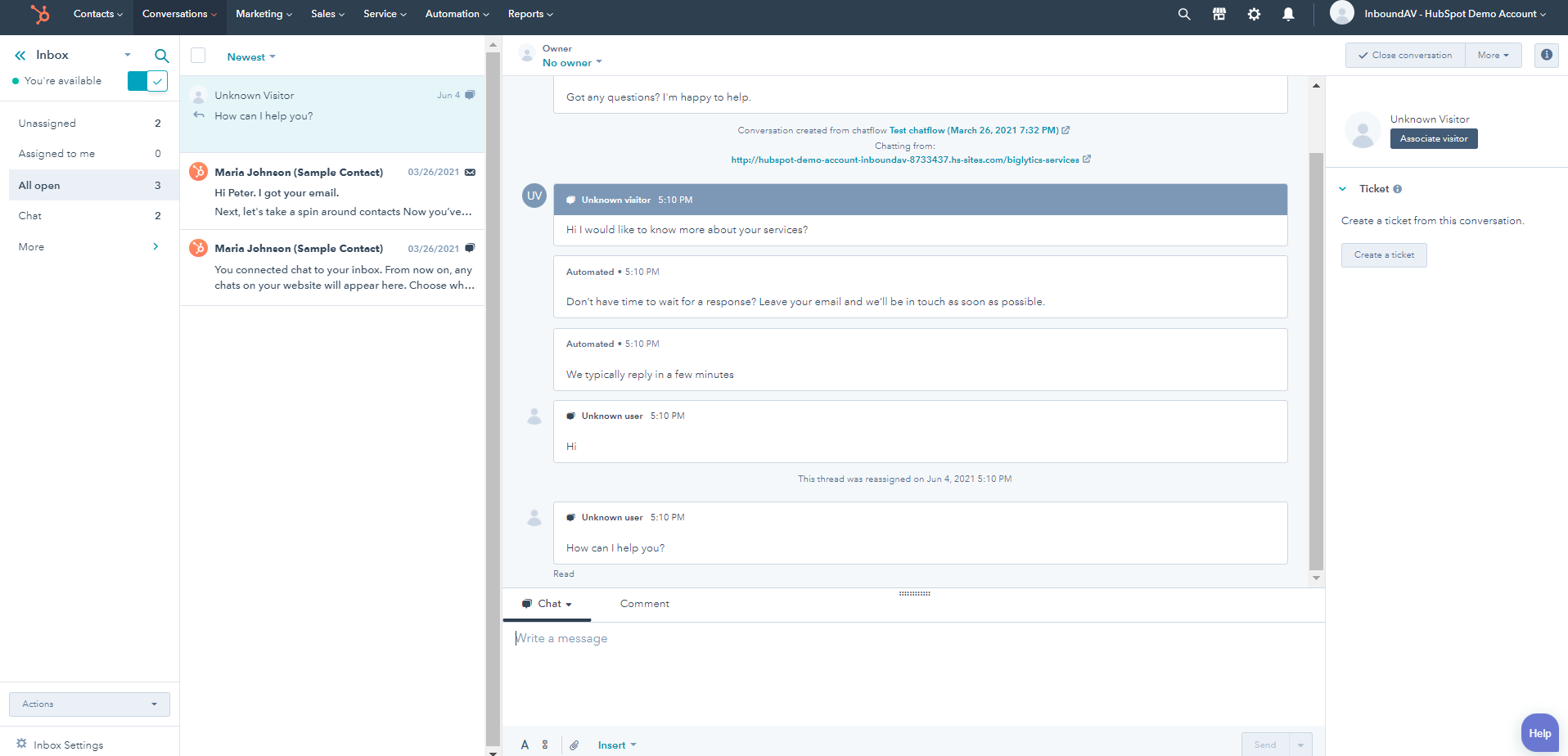Open the Sales menu
Viewport: 1568px width, 756px height.
pos(327,14)
